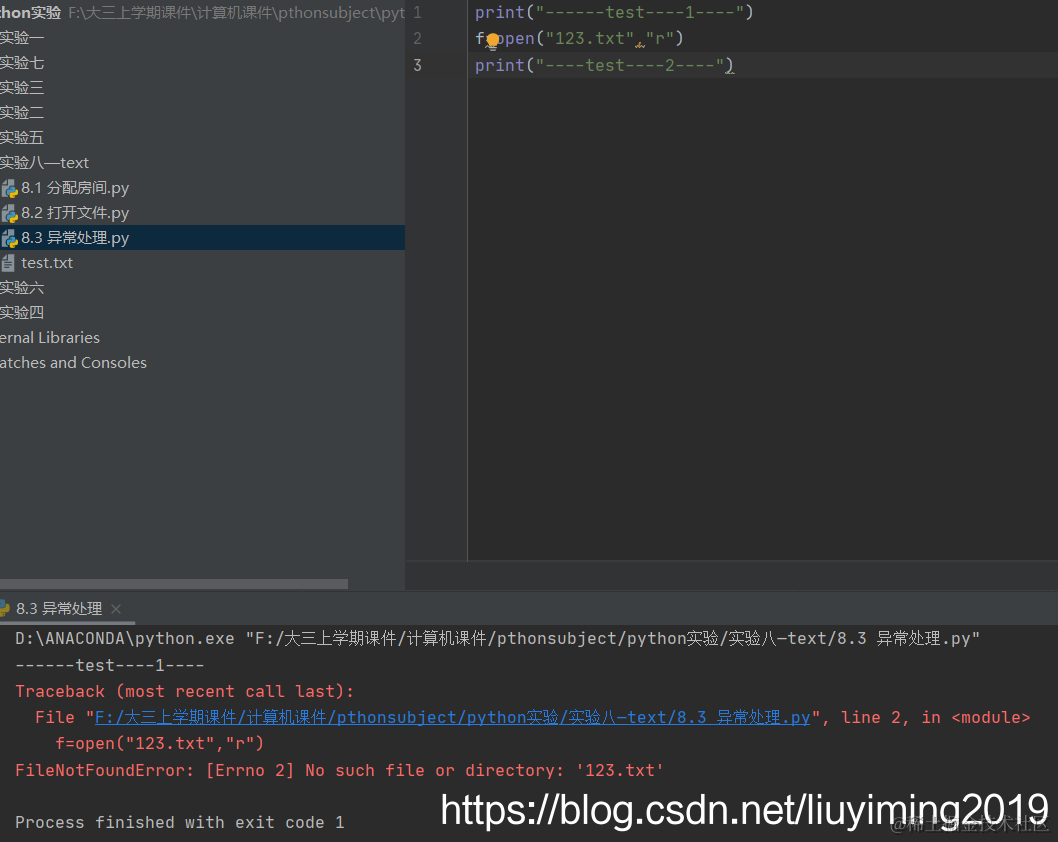
Task: Open the 实验一 folder in project tree
Action: [22, 38]
